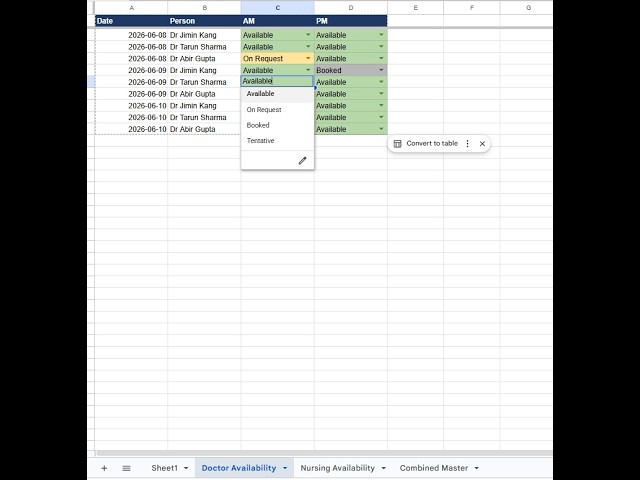Open the all sheets list icon

(127, 468)
